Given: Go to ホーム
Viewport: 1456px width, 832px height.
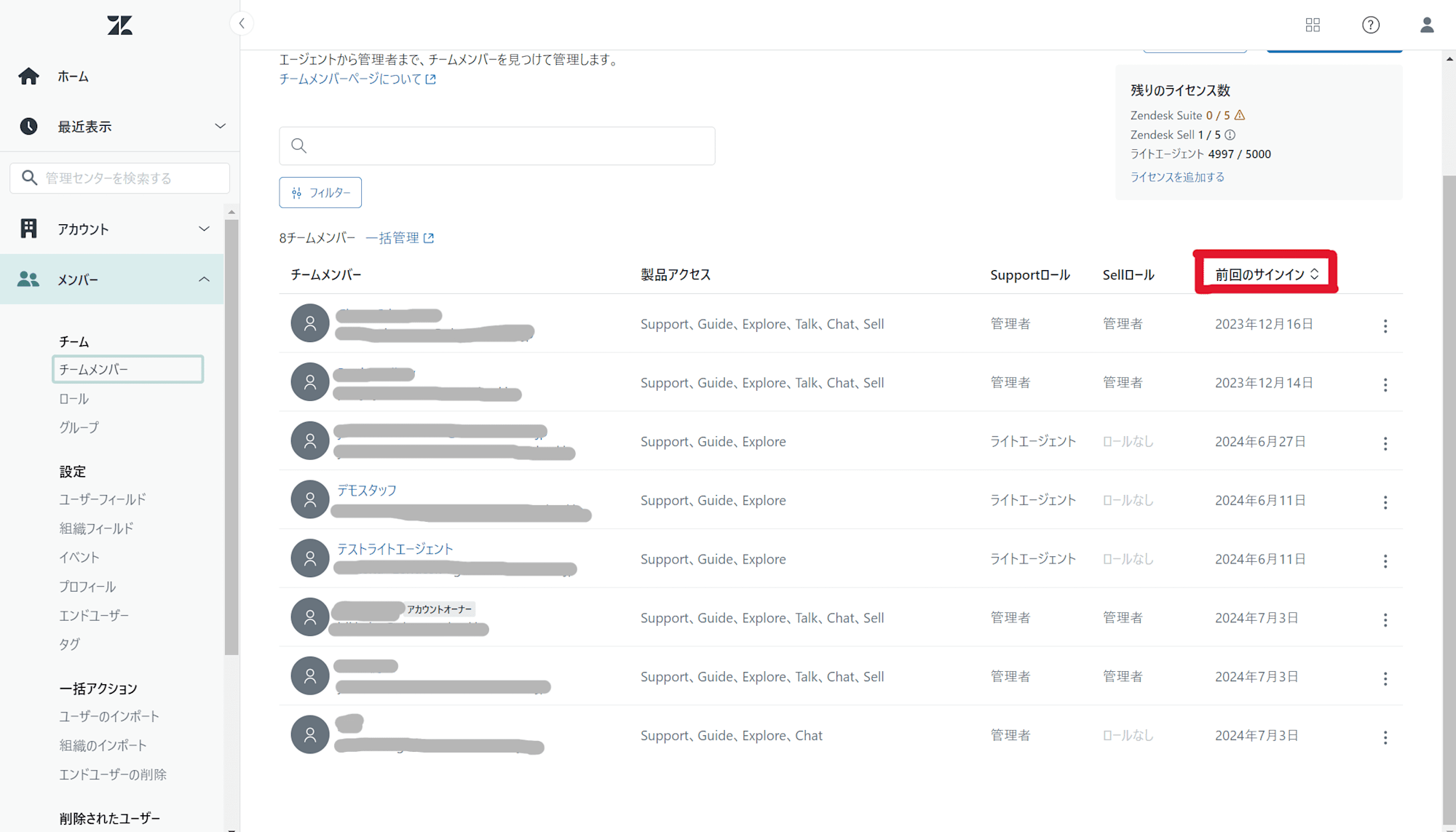Looking at the screenshot, I should pos(74,76).
